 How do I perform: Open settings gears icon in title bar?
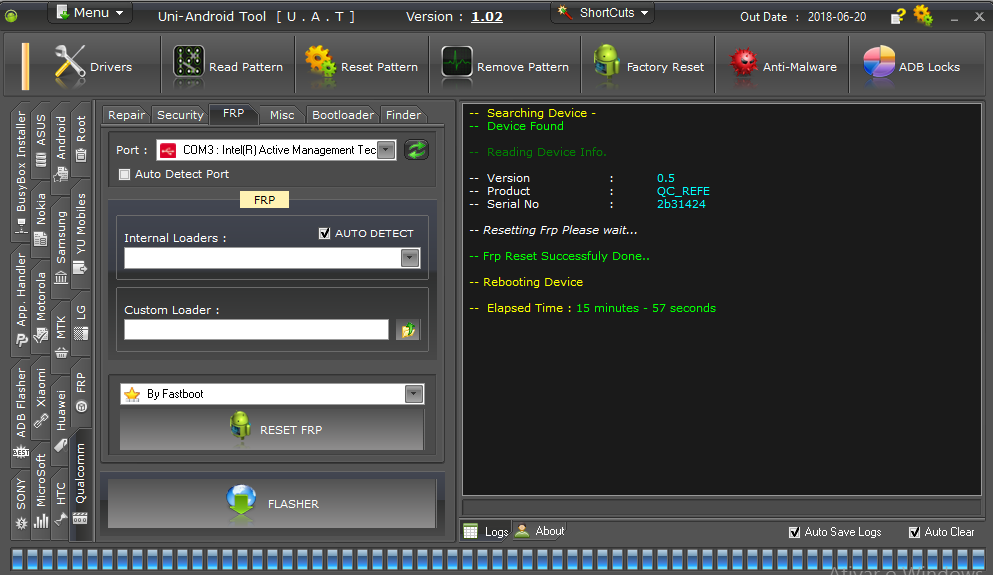click(923, 15)
